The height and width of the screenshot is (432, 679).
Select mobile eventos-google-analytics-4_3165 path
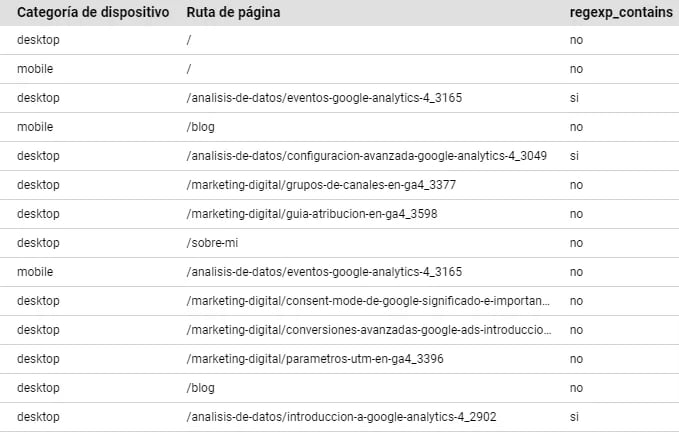click(x=324, y=272)
